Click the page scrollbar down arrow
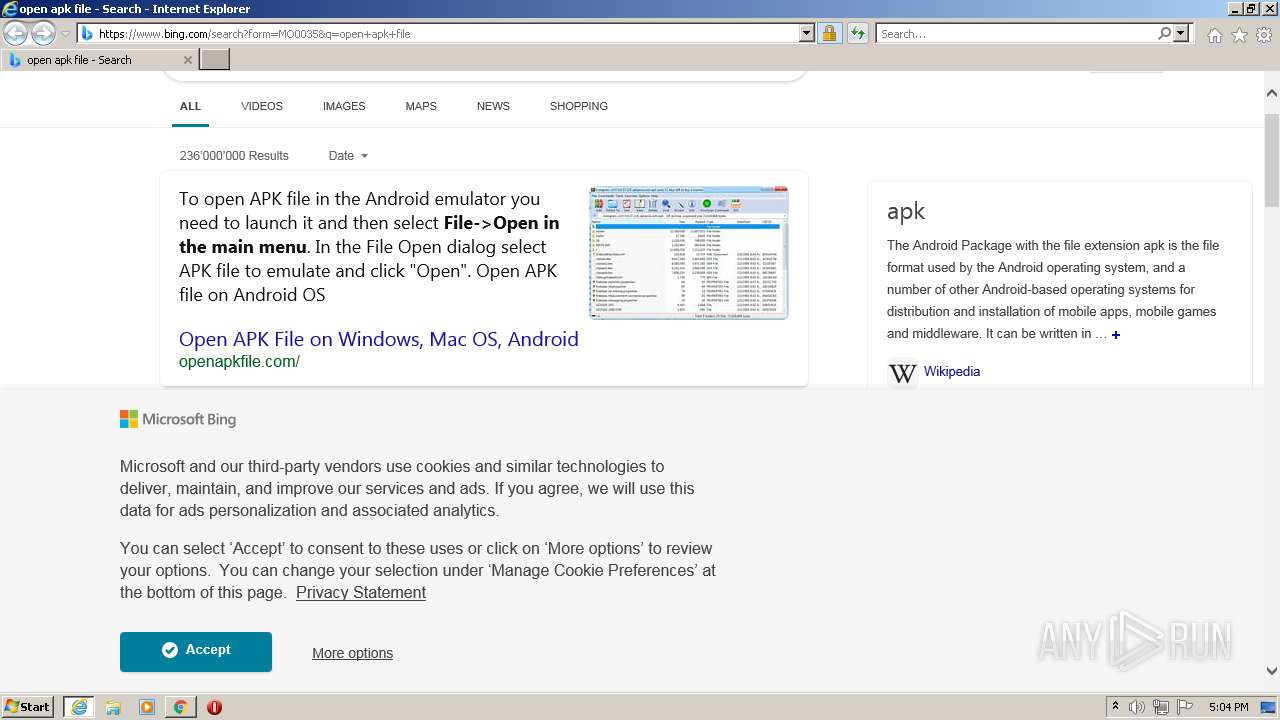 [1272, 671]
